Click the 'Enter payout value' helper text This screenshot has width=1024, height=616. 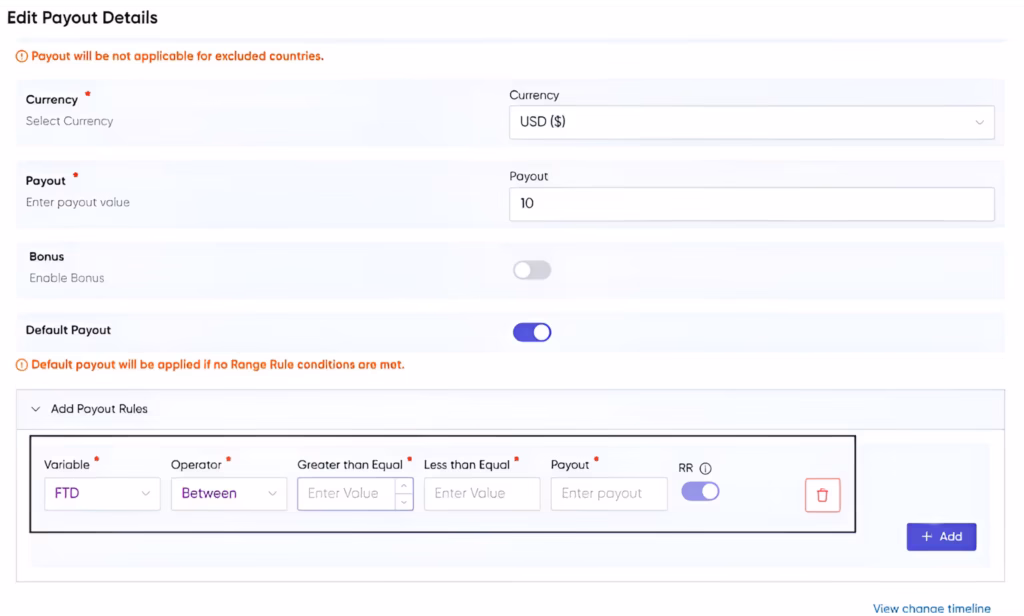[x=78, y=203]
